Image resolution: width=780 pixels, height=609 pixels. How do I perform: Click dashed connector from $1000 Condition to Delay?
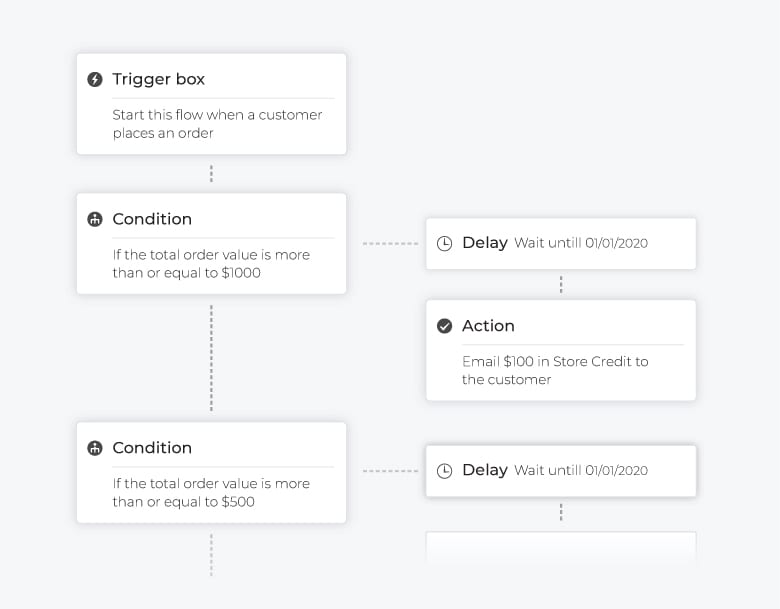click(390, 244)
